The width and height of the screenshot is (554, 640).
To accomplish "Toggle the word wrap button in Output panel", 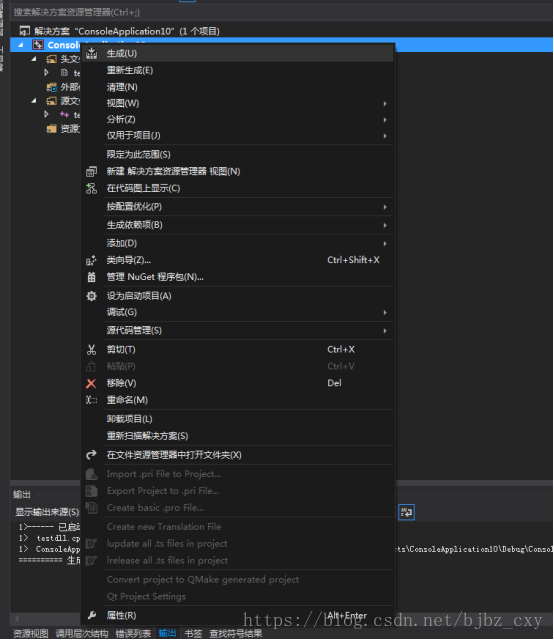I will point(406,512).
